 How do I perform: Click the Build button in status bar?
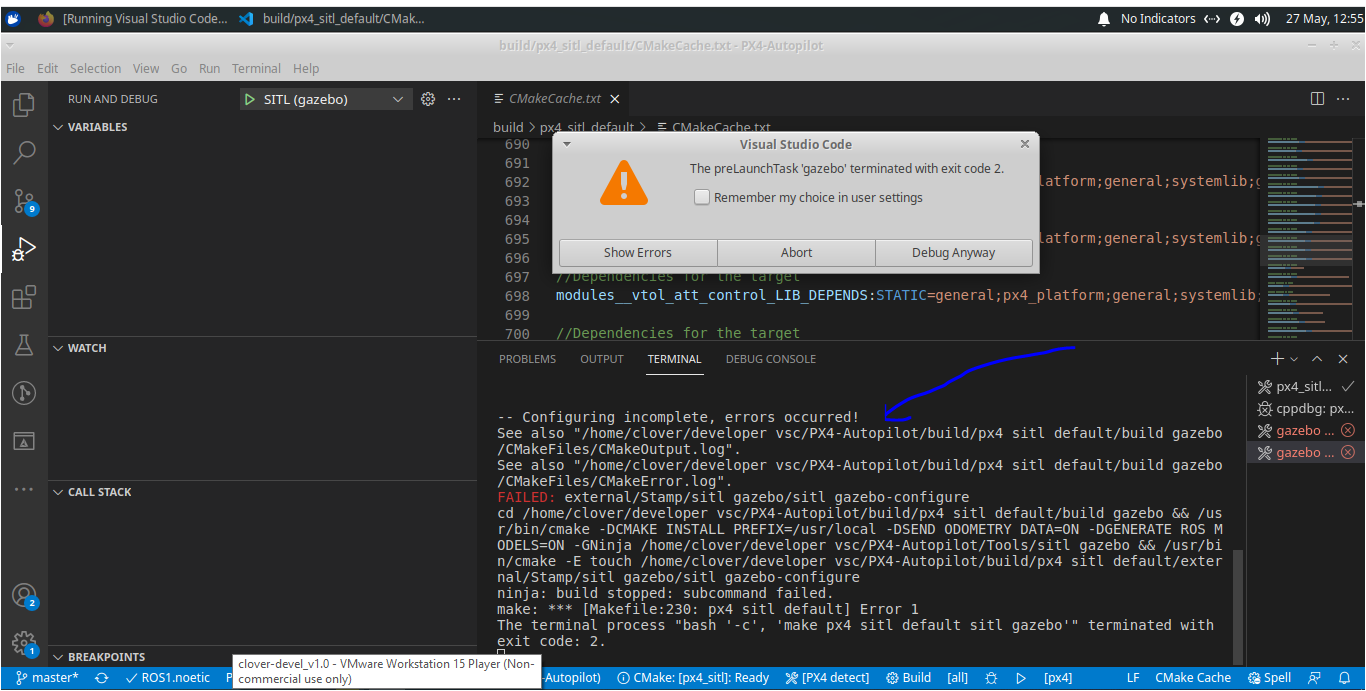[x=908, y=677]
